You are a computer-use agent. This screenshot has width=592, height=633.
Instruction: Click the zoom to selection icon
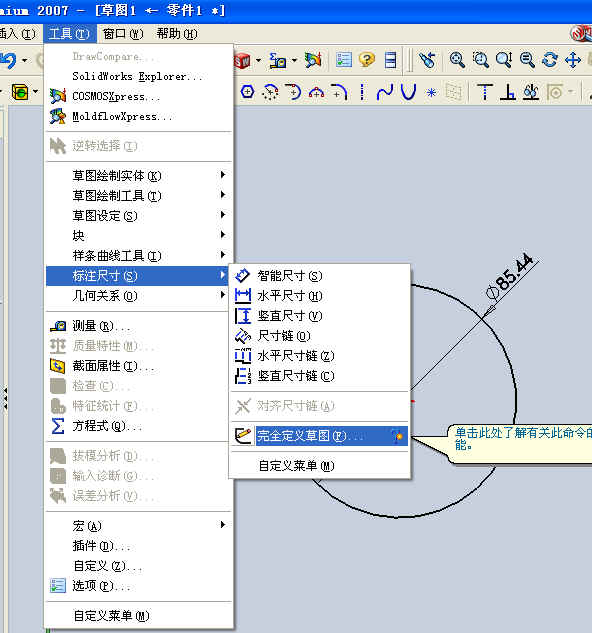[527, 60]
